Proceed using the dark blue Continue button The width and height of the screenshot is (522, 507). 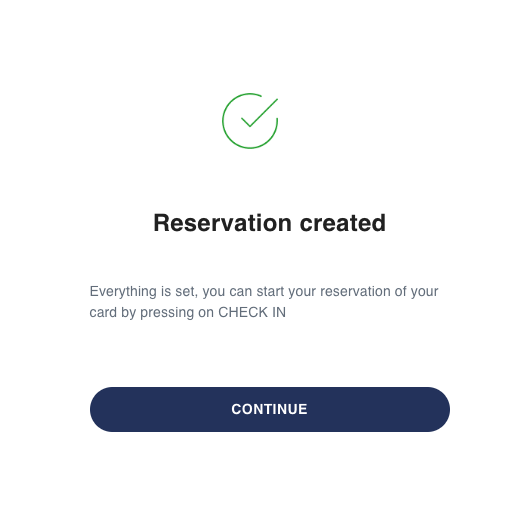(270, 409)
